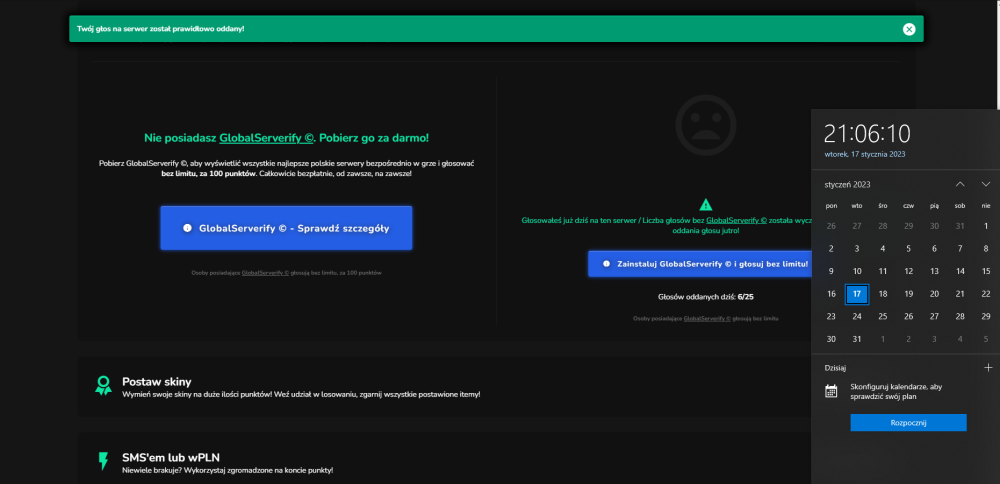Select January 14 in the calendar
Screen dimensions: 1000x484
(x=960, y=271)
